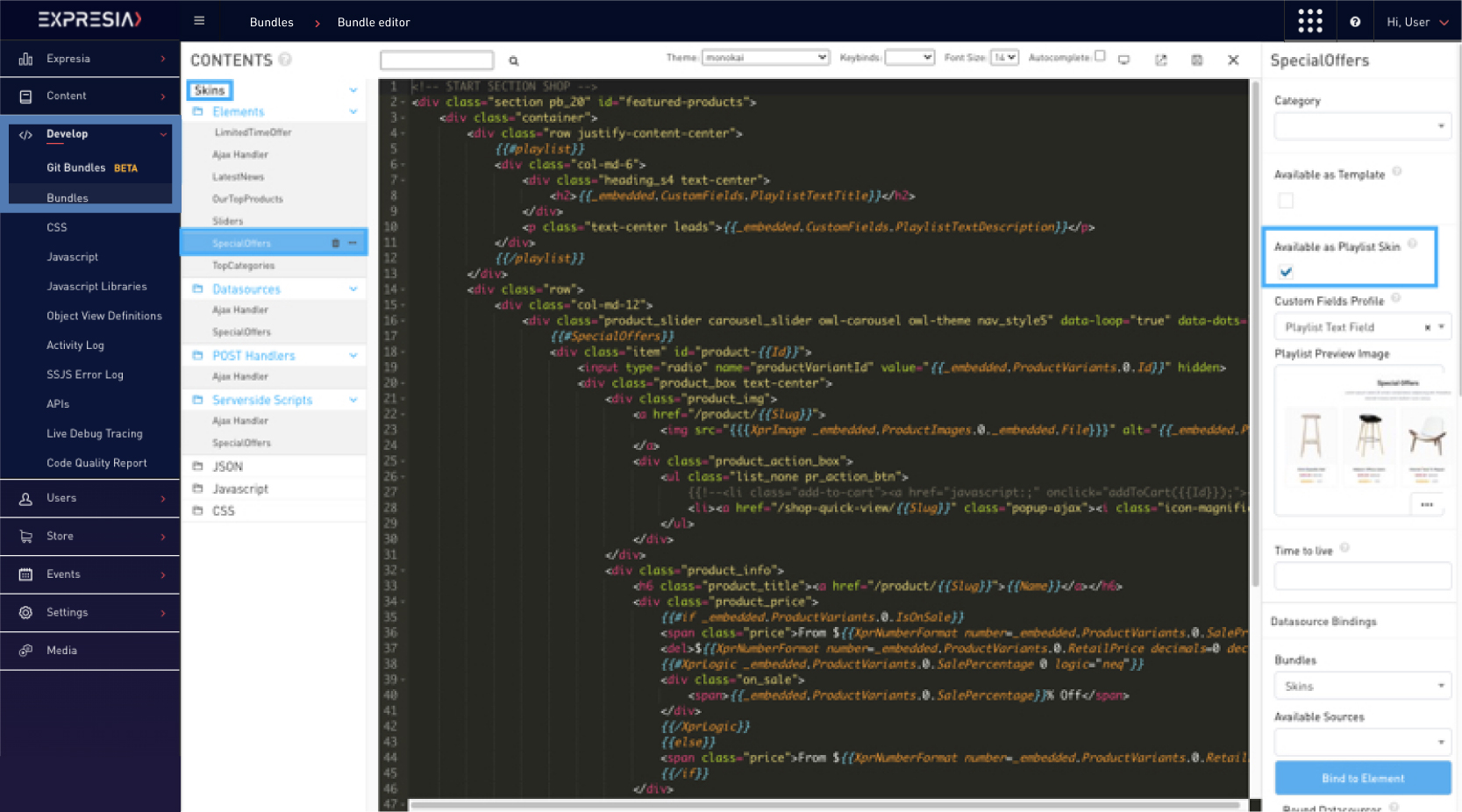Open the Custom Fields Profile dropdown arrow
1462x812 pixels.
click(1441, 327)
